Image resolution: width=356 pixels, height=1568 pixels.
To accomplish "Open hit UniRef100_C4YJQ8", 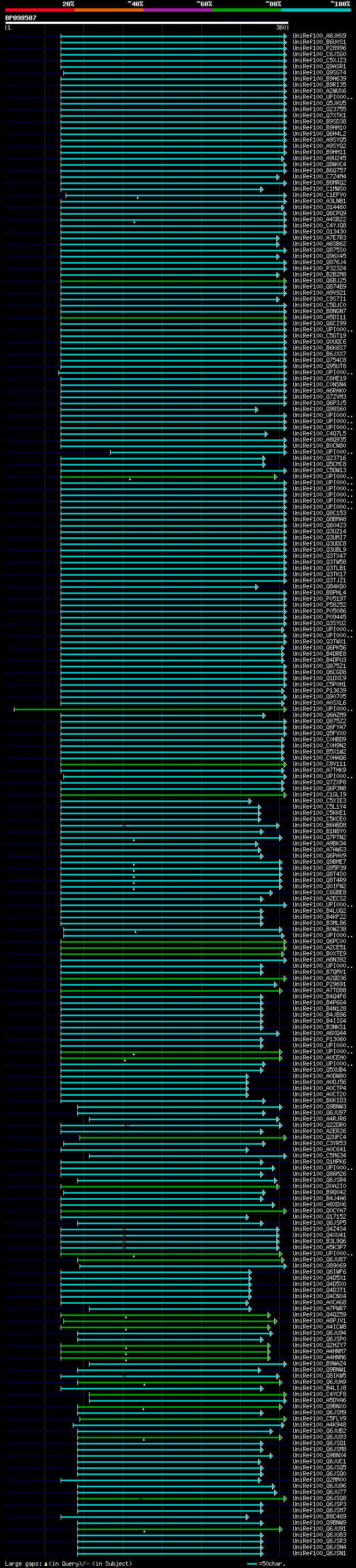I will click(319, 226).
